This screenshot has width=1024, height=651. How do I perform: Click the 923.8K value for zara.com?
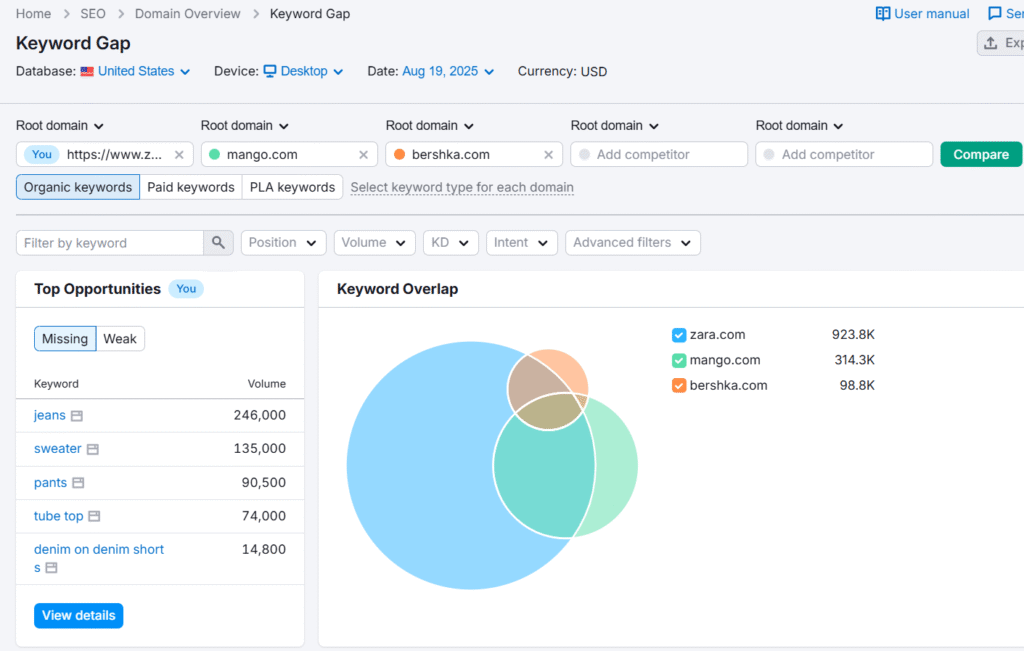pyautogui.click(x=853, y=335)
